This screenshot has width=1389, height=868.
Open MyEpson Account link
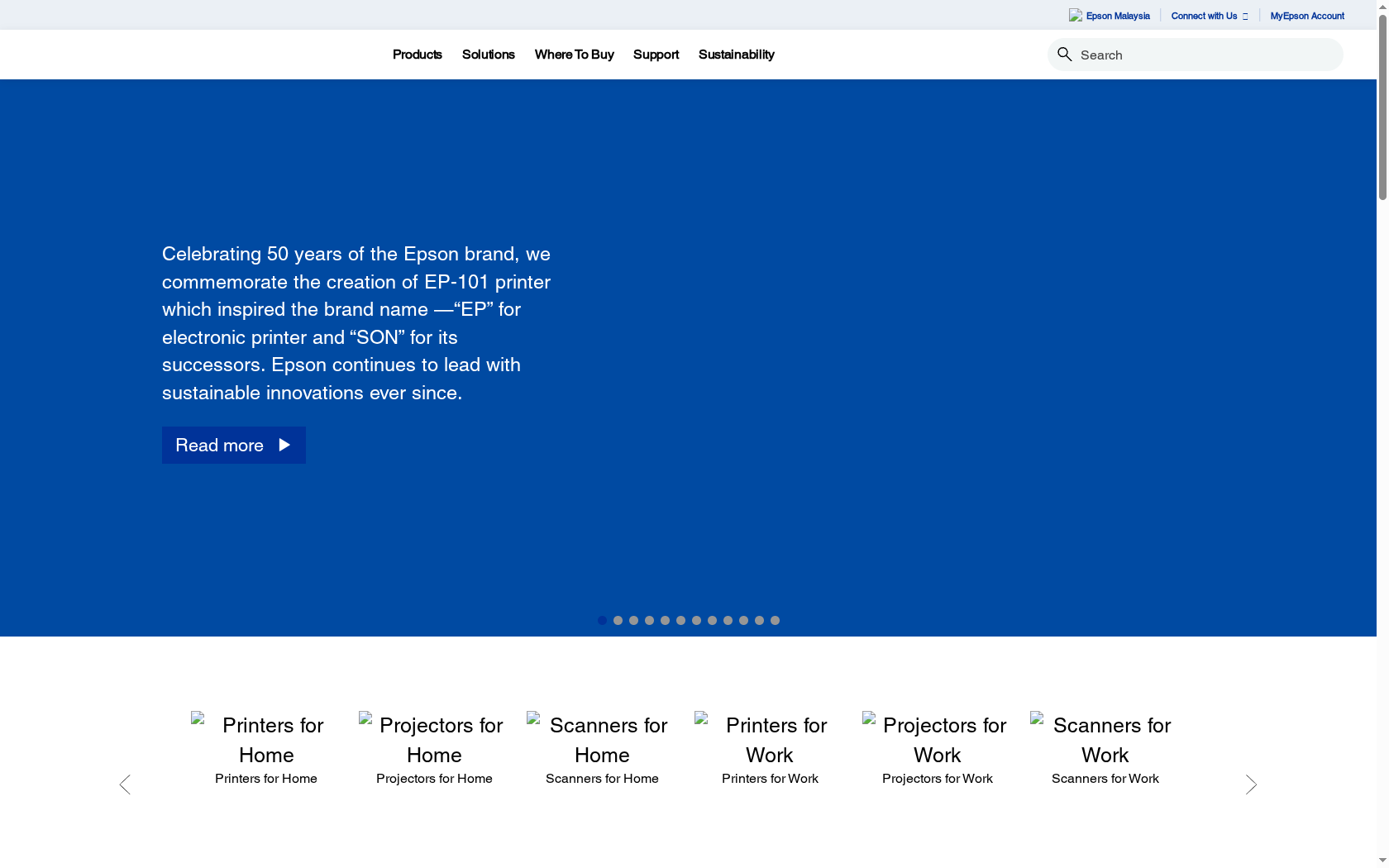pos(1306,15)
